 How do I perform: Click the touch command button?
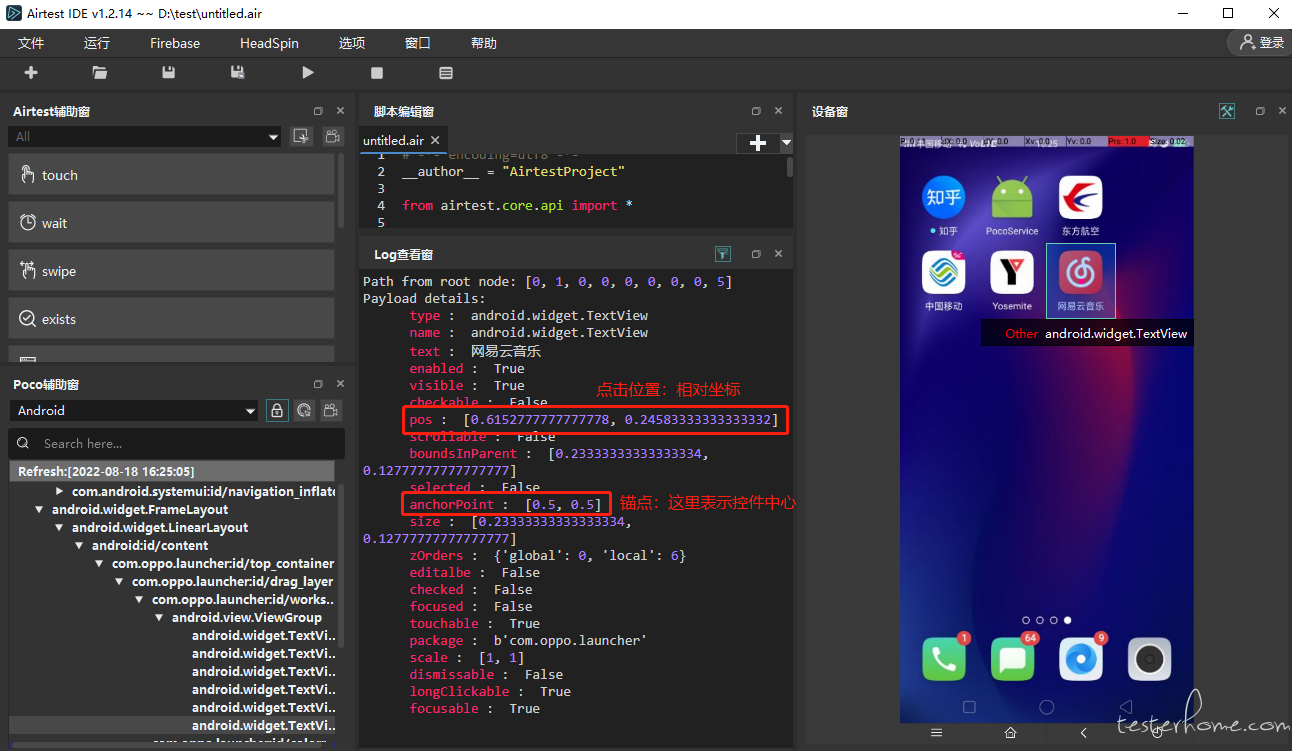(172, 175)
